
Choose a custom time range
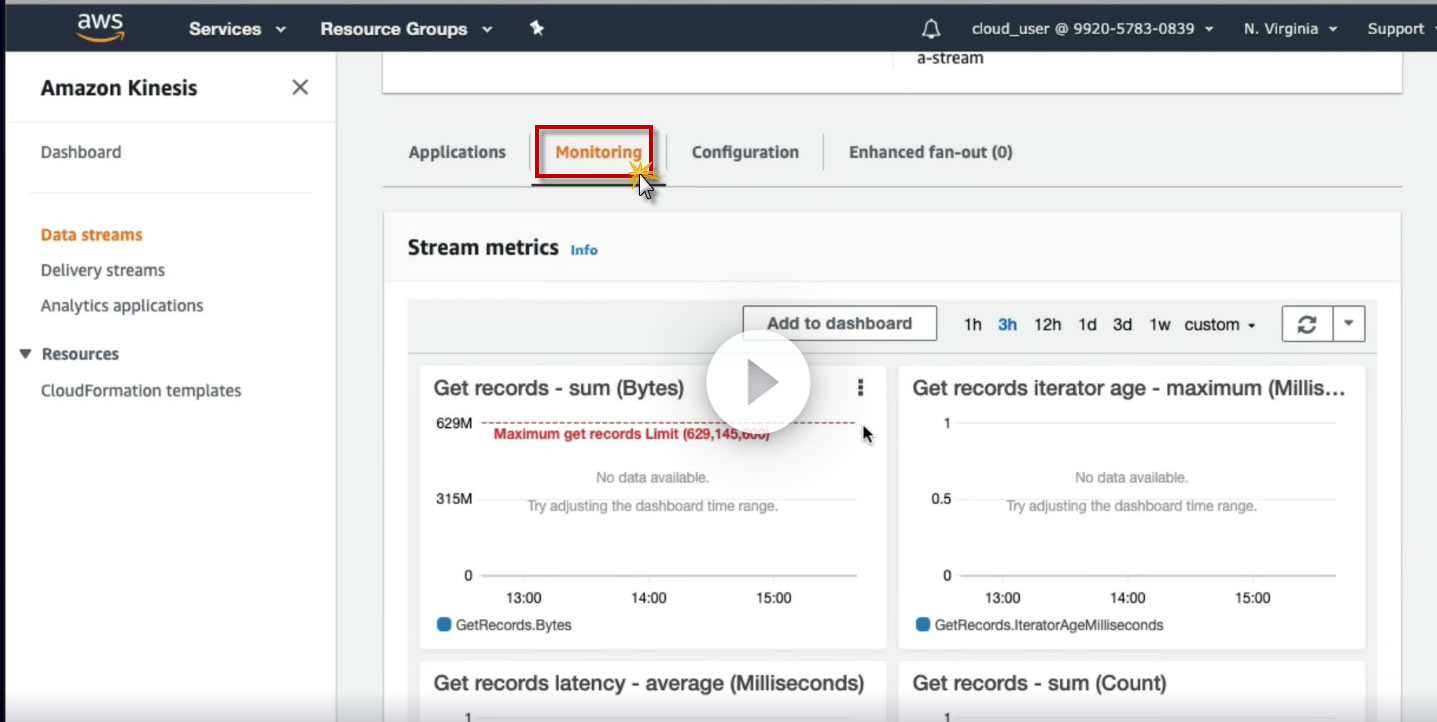click(1219, 324)
